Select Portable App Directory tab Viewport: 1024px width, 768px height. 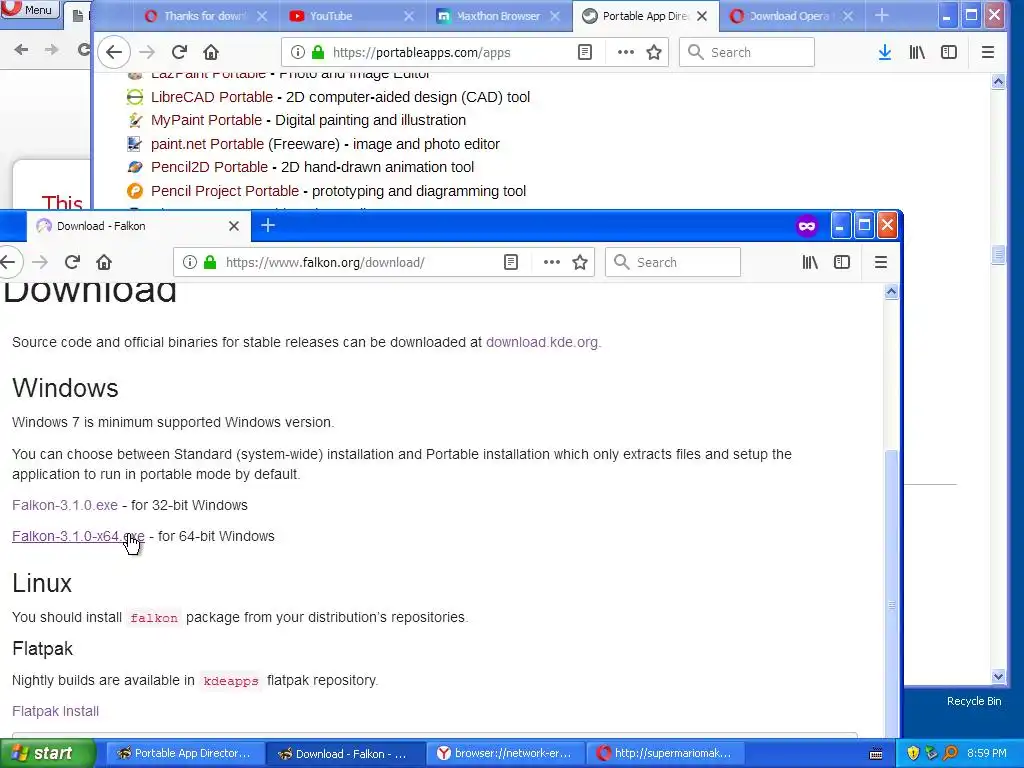point(646,16)
